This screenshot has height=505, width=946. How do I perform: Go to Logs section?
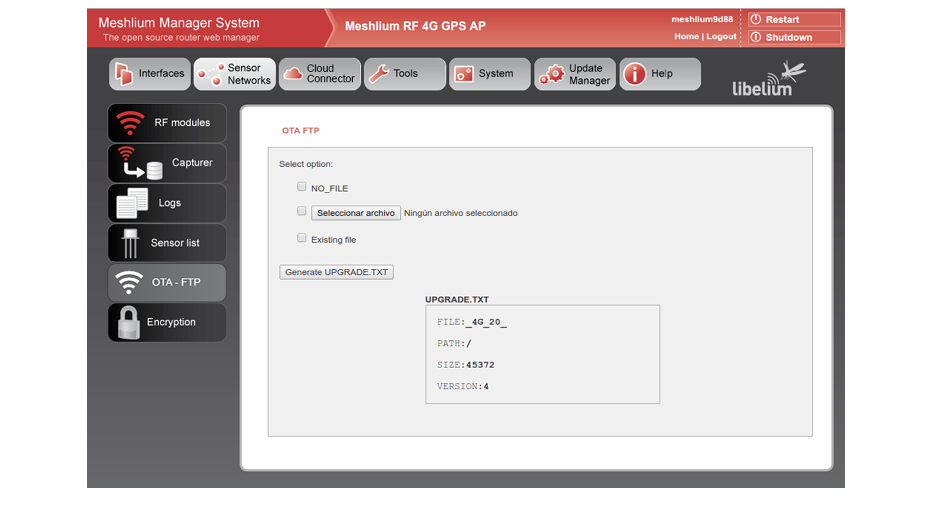[167, 203]
